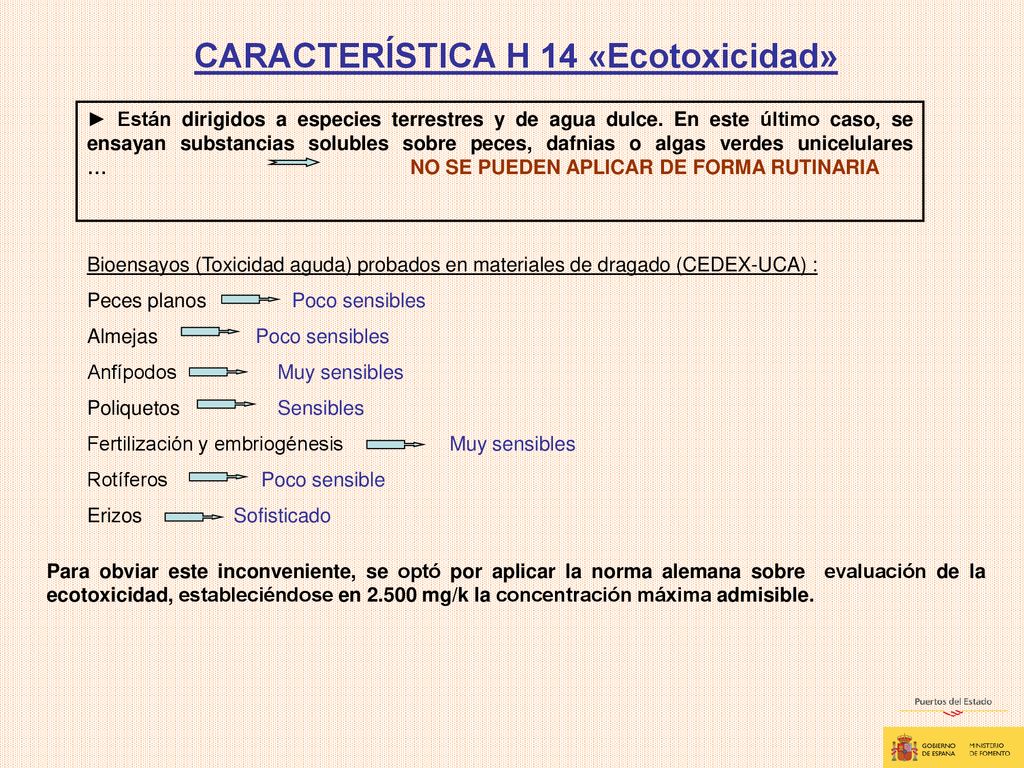Screen dimensions: 1024x768
Task: Click the boxed paragraph starting 'Están dirigidos a especies'
Action: (x=500, y=161)
